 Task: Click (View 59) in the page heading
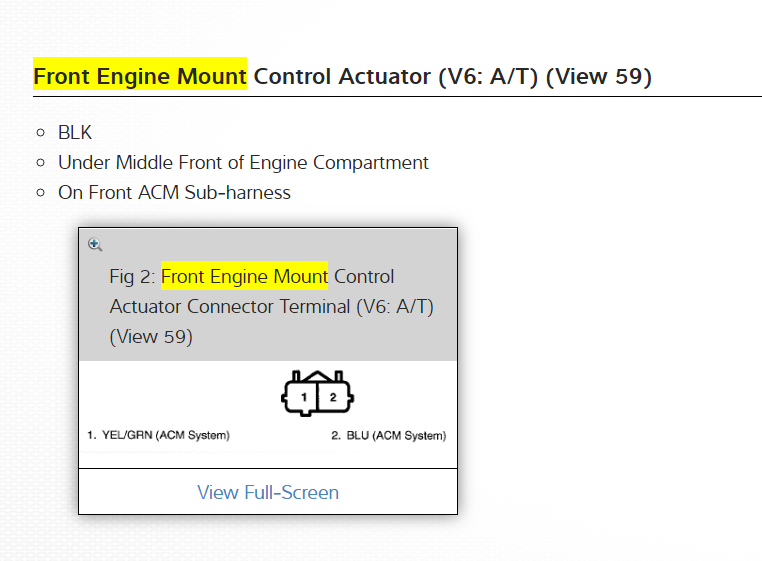click(x=599, y=76)
